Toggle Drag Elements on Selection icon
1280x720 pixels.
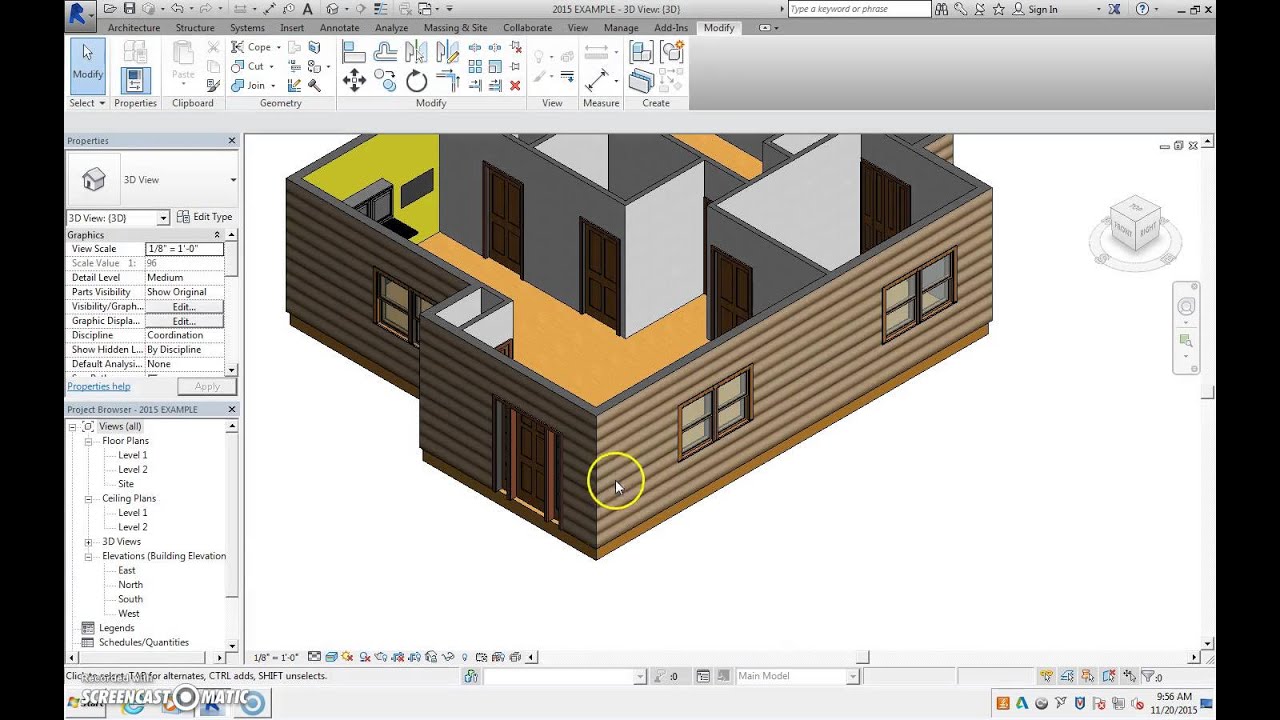coord(1128,677)
